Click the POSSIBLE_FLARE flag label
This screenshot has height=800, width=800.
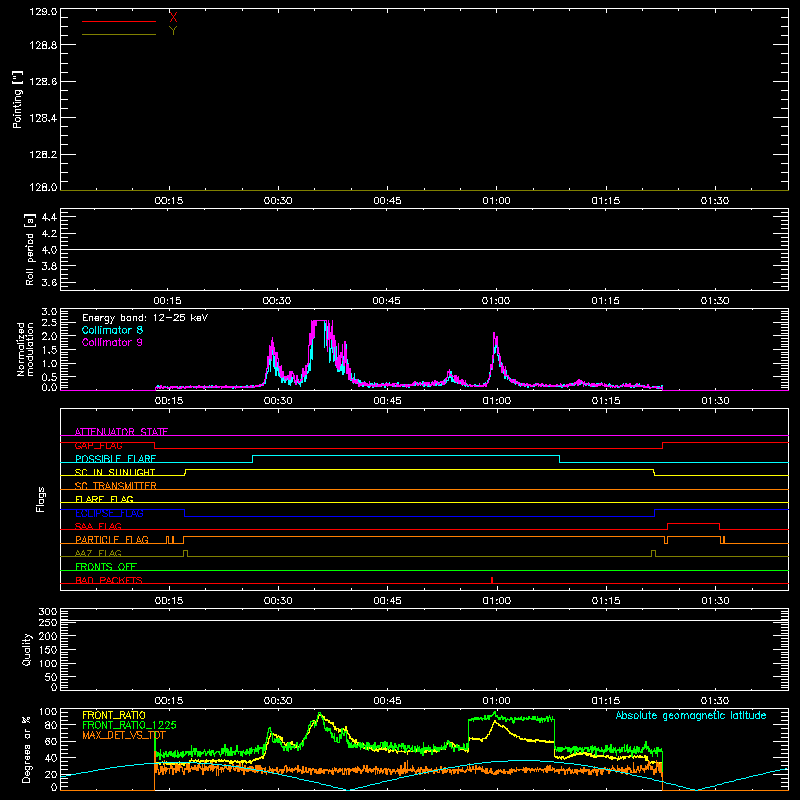coord(115,459)
